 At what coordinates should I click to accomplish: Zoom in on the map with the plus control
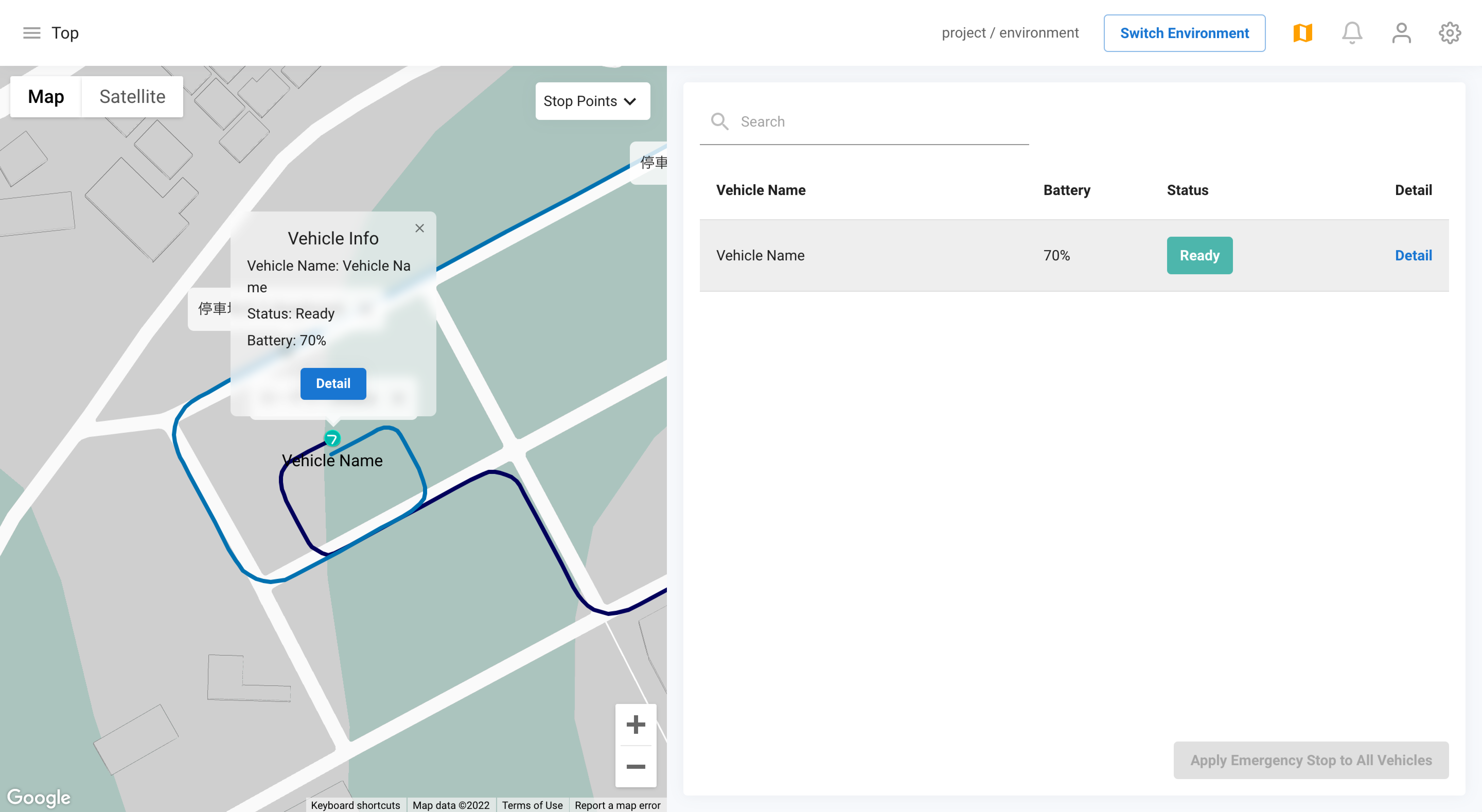click(x=636, y=725)
